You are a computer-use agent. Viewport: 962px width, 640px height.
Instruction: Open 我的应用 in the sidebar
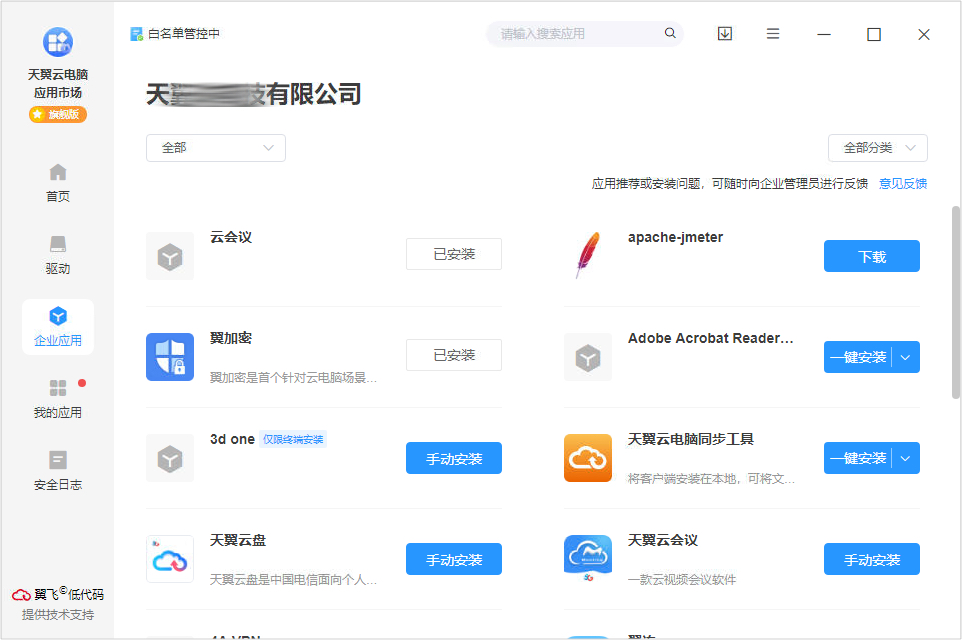click(58, 399)
